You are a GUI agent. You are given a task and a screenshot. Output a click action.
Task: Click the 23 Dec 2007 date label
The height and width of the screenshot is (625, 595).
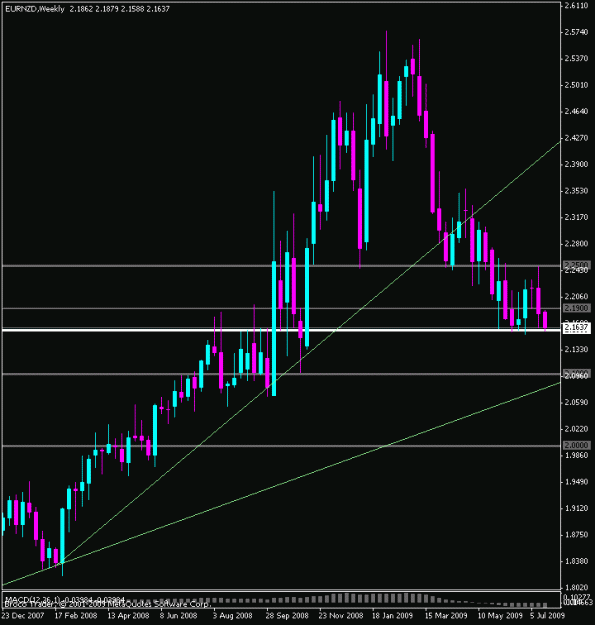pos(23,615)
